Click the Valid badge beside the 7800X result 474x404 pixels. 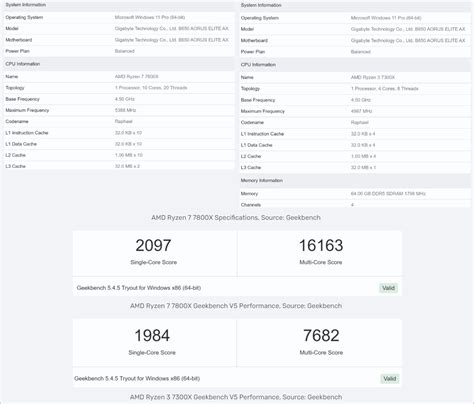point(388,288)
